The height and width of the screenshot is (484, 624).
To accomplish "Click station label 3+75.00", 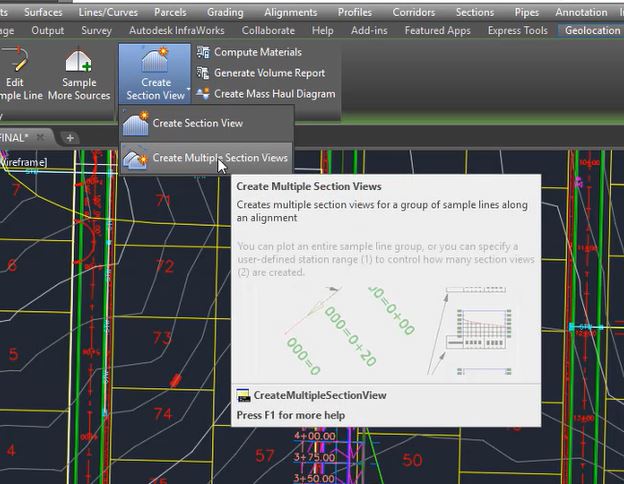I will click(314, 457).
